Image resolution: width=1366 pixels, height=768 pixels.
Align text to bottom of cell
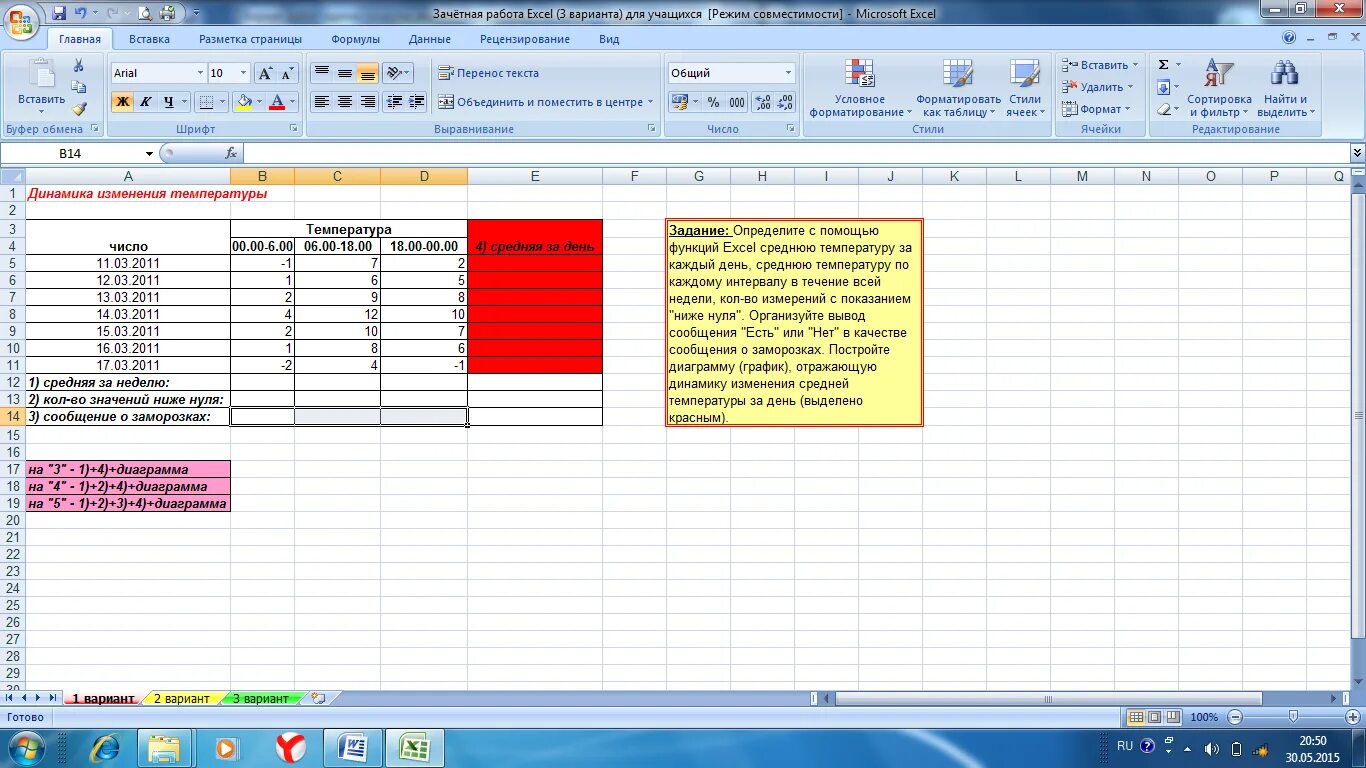tap(368, 73)
